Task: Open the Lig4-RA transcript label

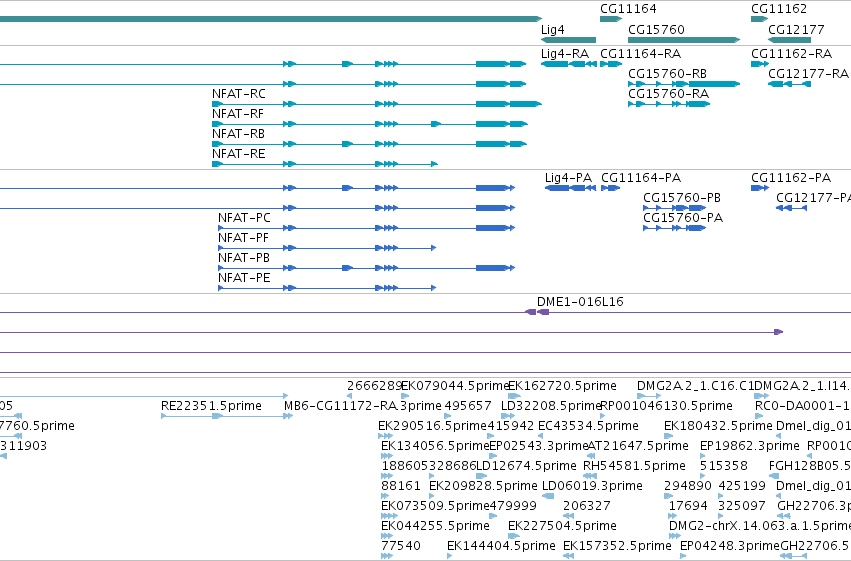Action: click(x=565, y=54)
